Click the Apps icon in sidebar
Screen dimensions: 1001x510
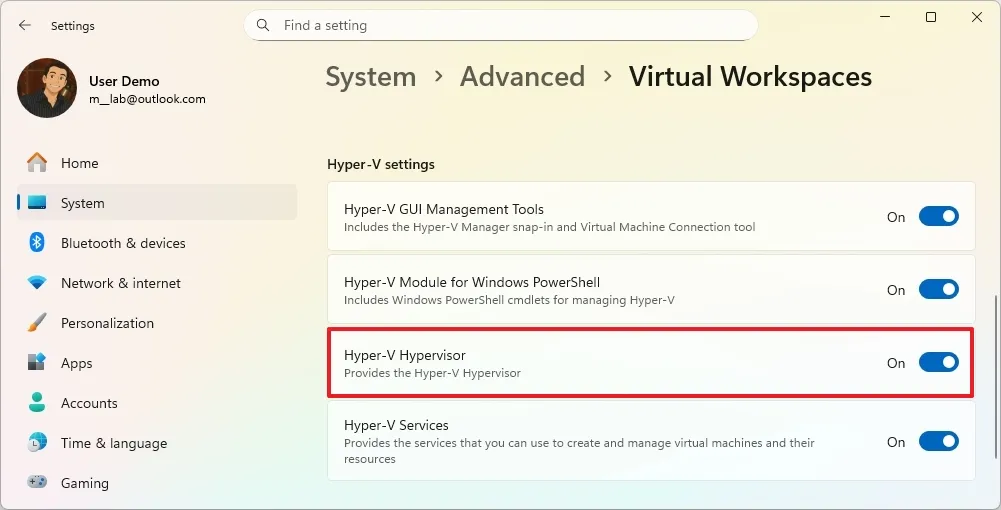(x=37, y=362)
